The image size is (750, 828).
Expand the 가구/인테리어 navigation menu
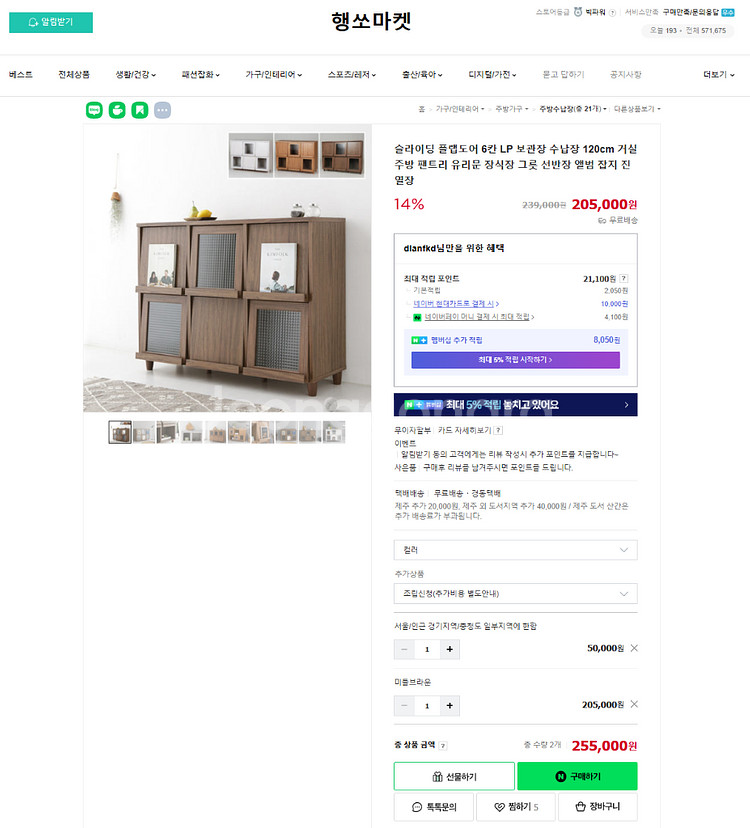coord(274,75)
